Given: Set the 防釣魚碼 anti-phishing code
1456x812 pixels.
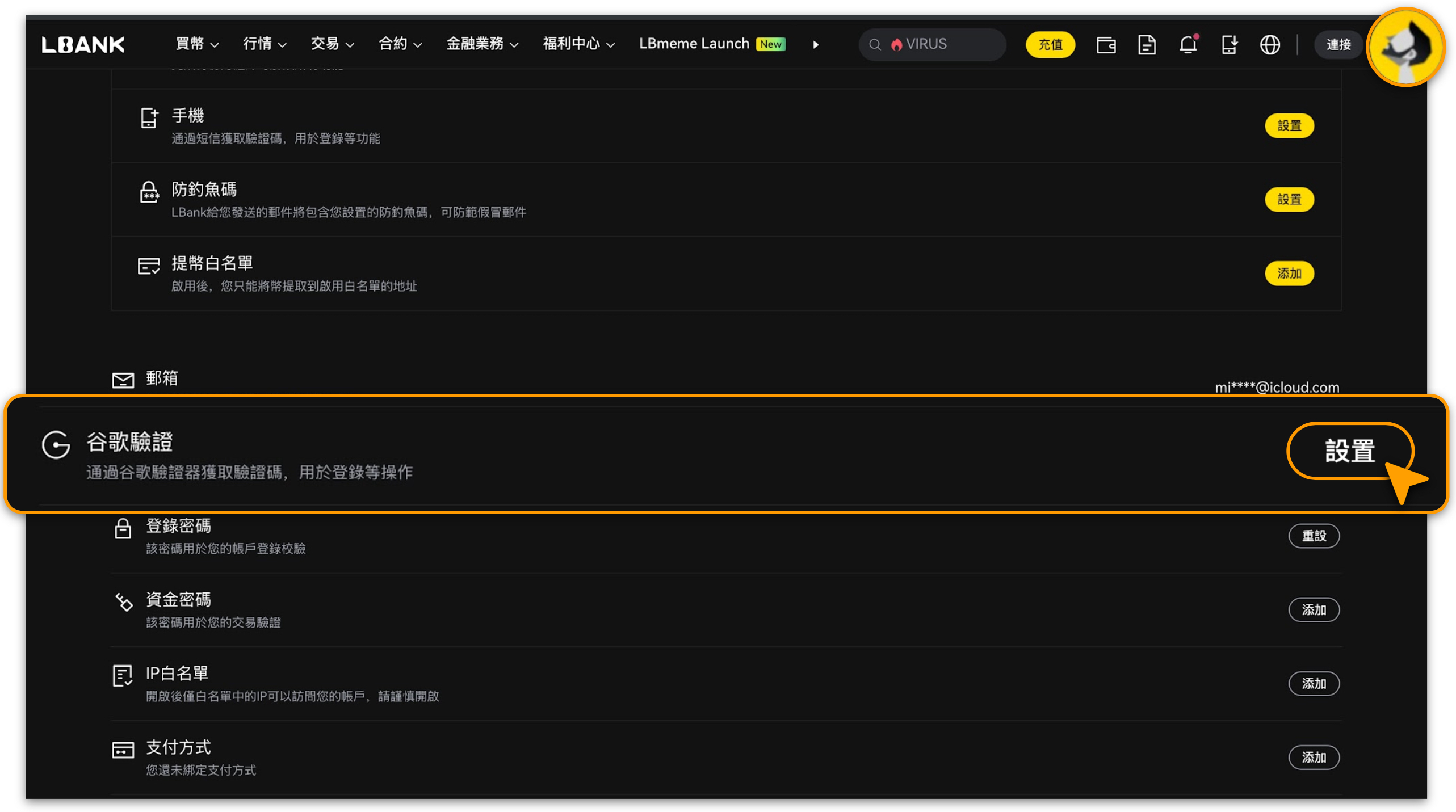Looking at the screenshot, I should point(1289,200).
